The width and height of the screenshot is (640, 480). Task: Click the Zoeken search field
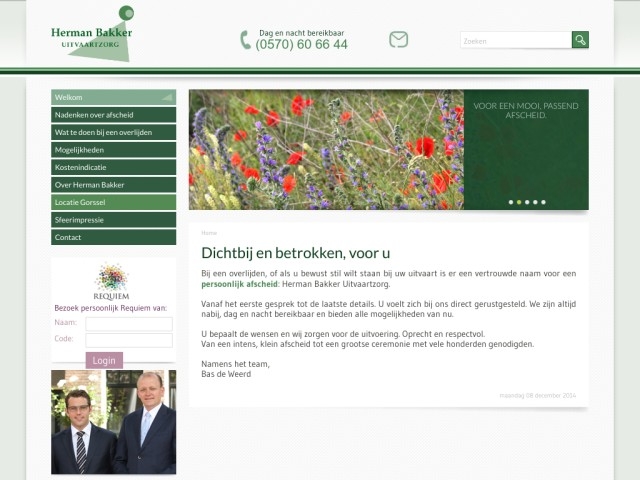click(x=515, y=40)
